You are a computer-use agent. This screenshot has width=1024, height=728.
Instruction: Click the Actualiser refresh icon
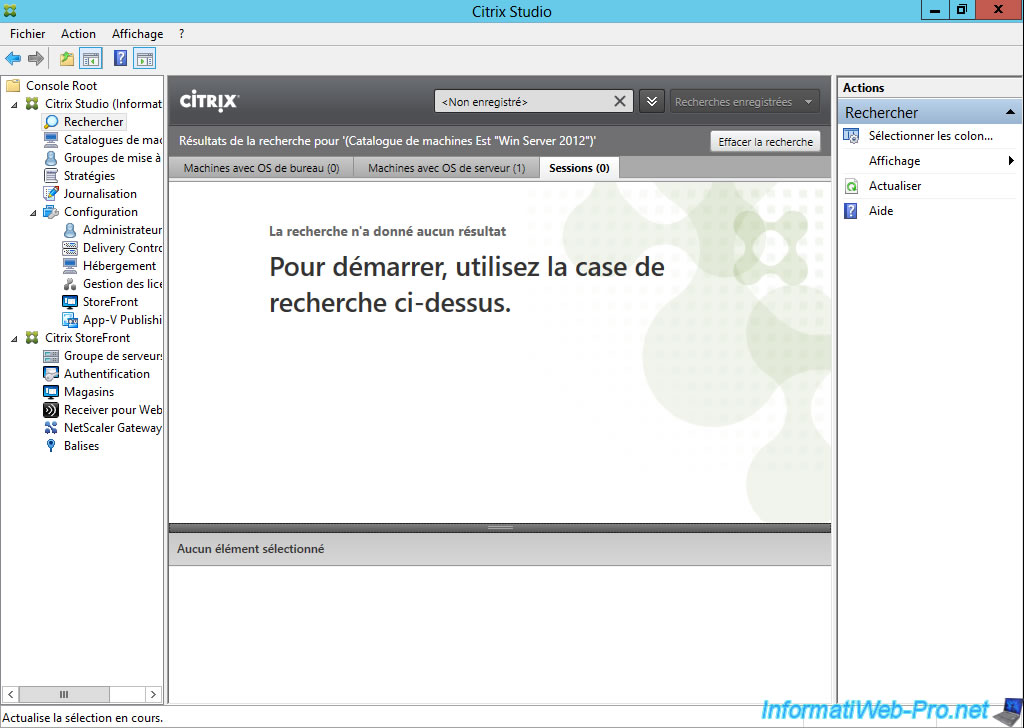pos(851,186)
